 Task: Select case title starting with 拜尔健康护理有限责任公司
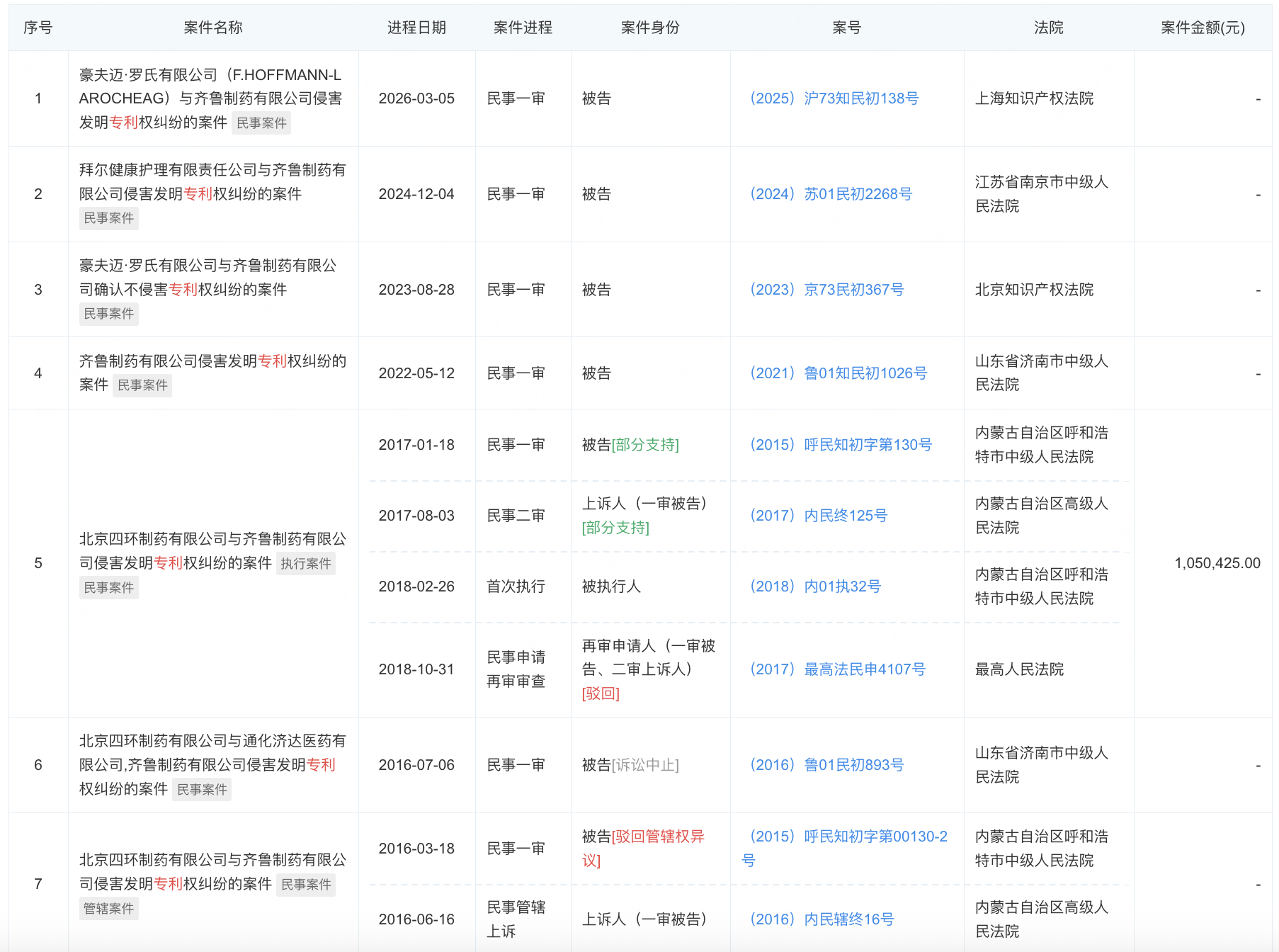pyautogui.click(x=212, y=182)
